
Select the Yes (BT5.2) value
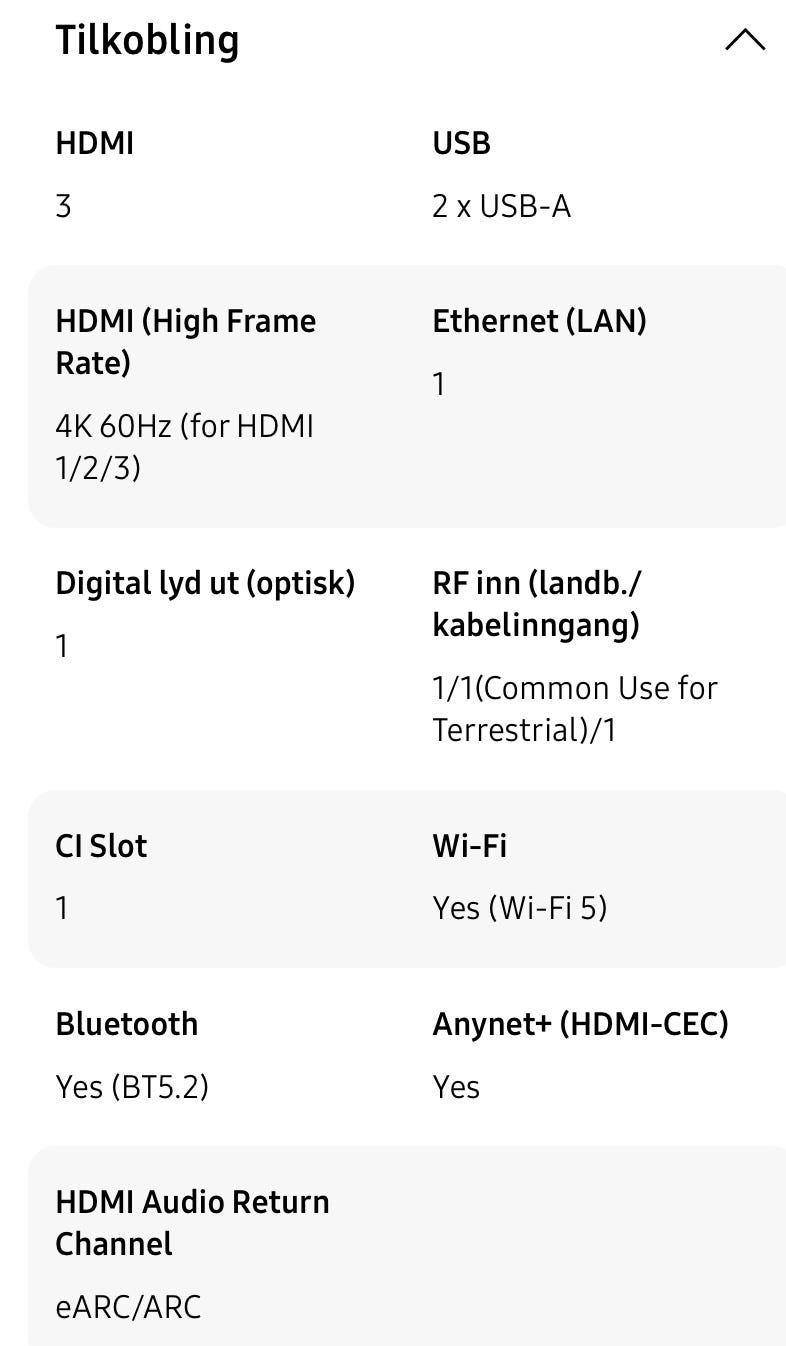coord(132,1087)
